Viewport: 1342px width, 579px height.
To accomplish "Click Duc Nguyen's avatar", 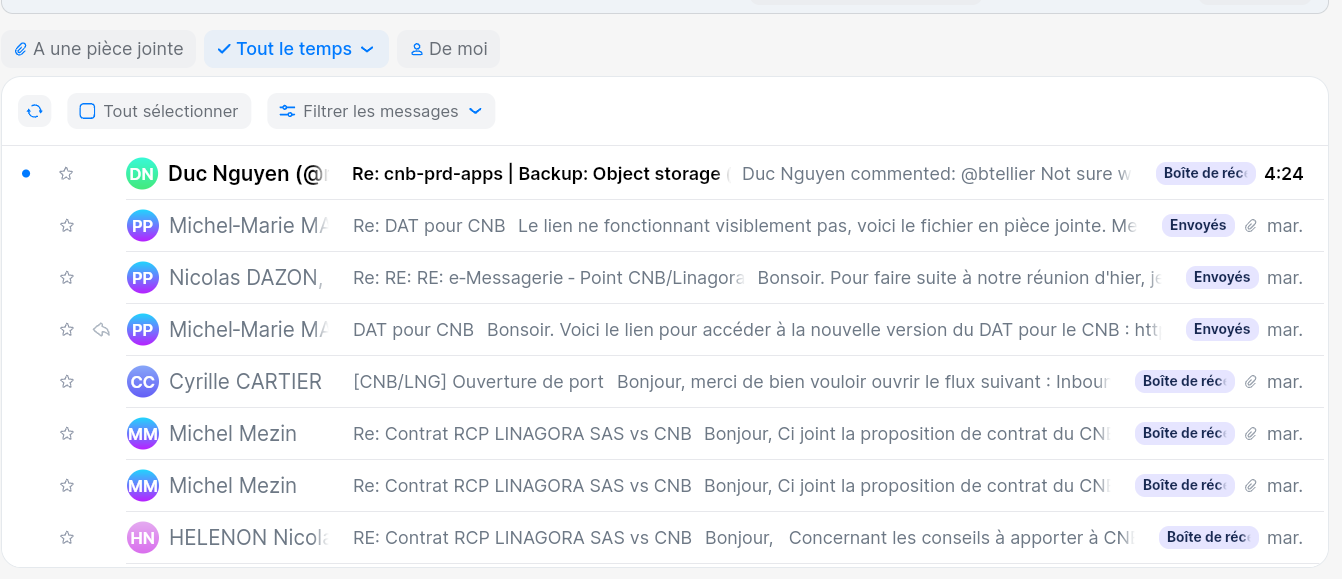I will (141, 173).
